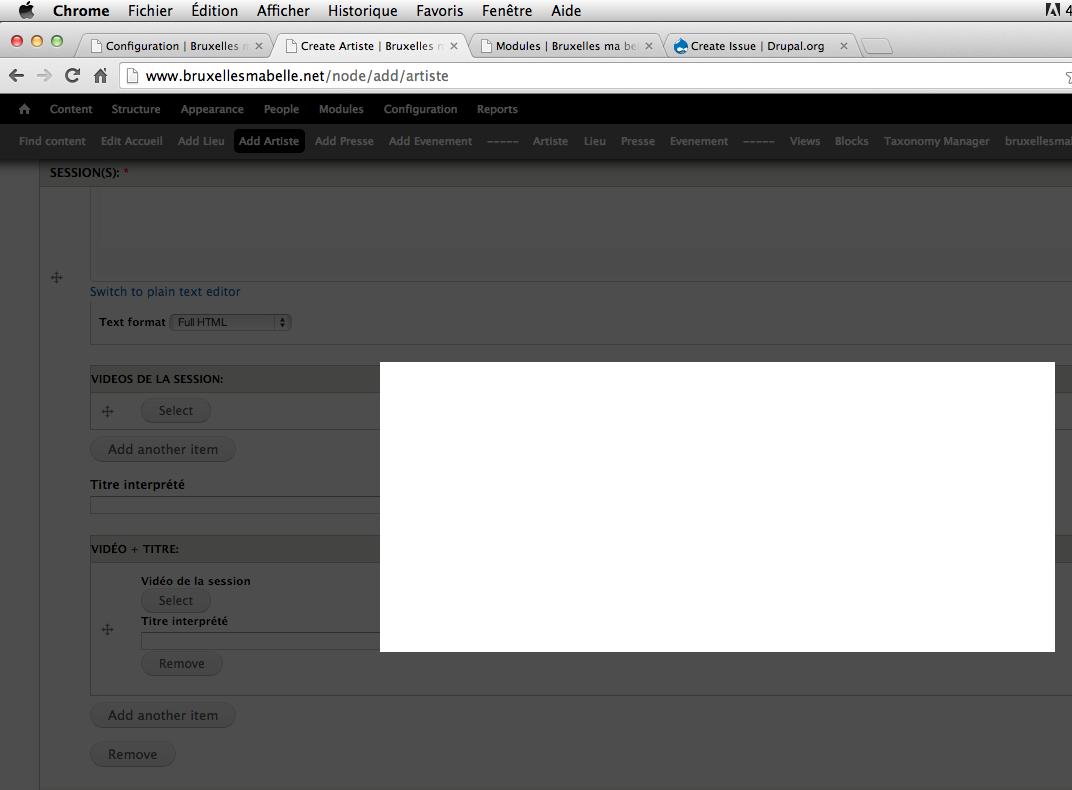Click Configuration in the Drupal admin toolbar

420,109
